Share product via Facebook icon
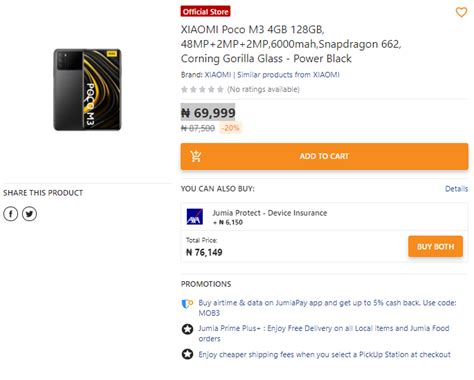 tap(11, 214)
